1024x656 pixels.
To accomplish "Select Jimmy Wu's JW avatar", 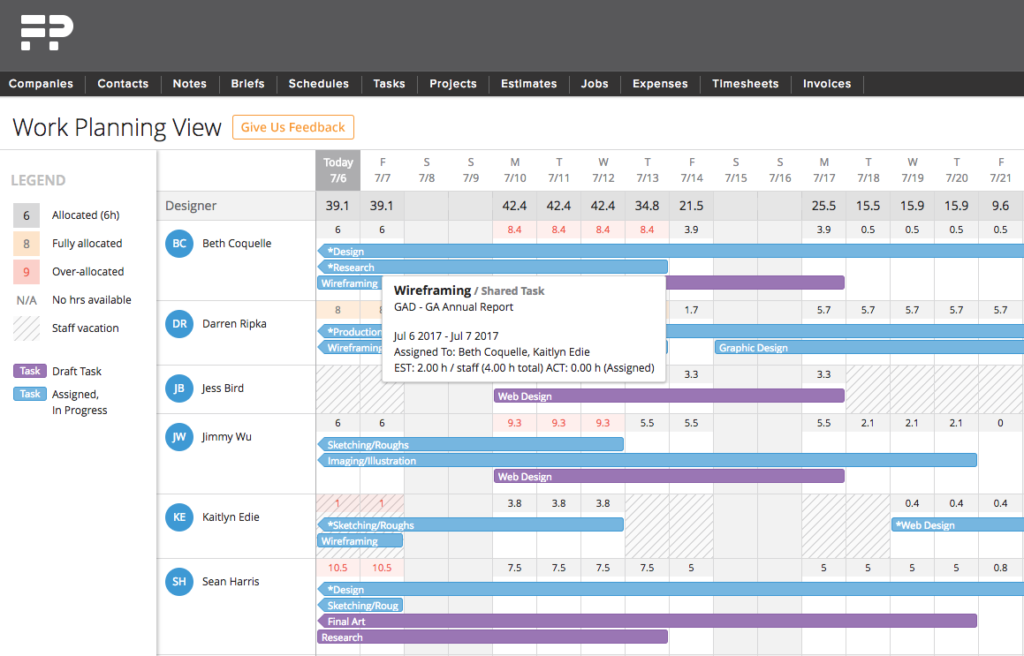I will click(179, 437).
